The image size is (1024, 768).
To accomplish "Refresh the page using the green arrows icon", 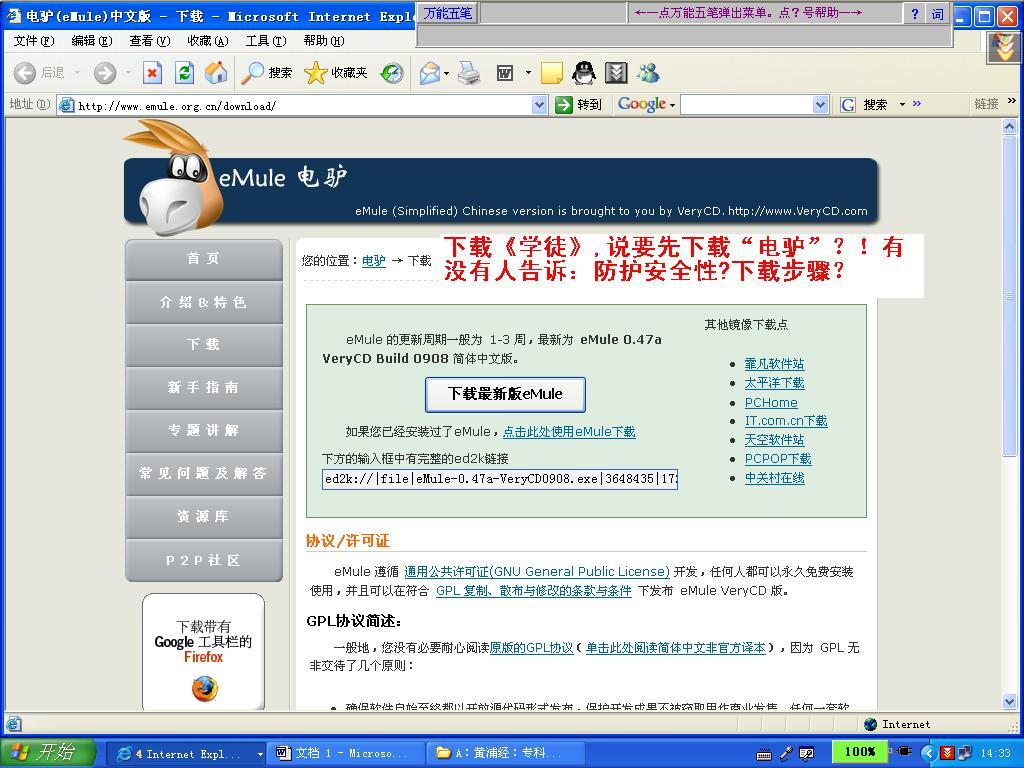I will click(185, 72).
